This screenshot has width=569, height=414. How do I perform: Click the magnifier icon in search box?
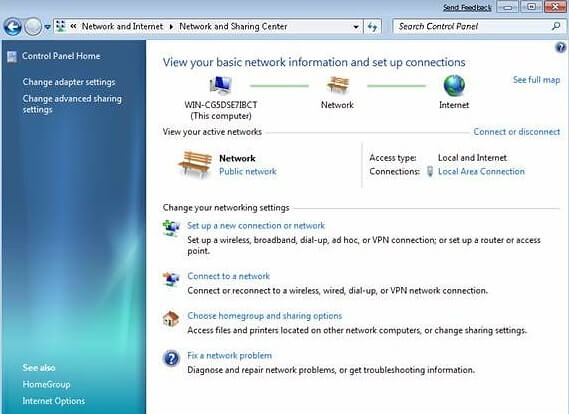point(556,26)
